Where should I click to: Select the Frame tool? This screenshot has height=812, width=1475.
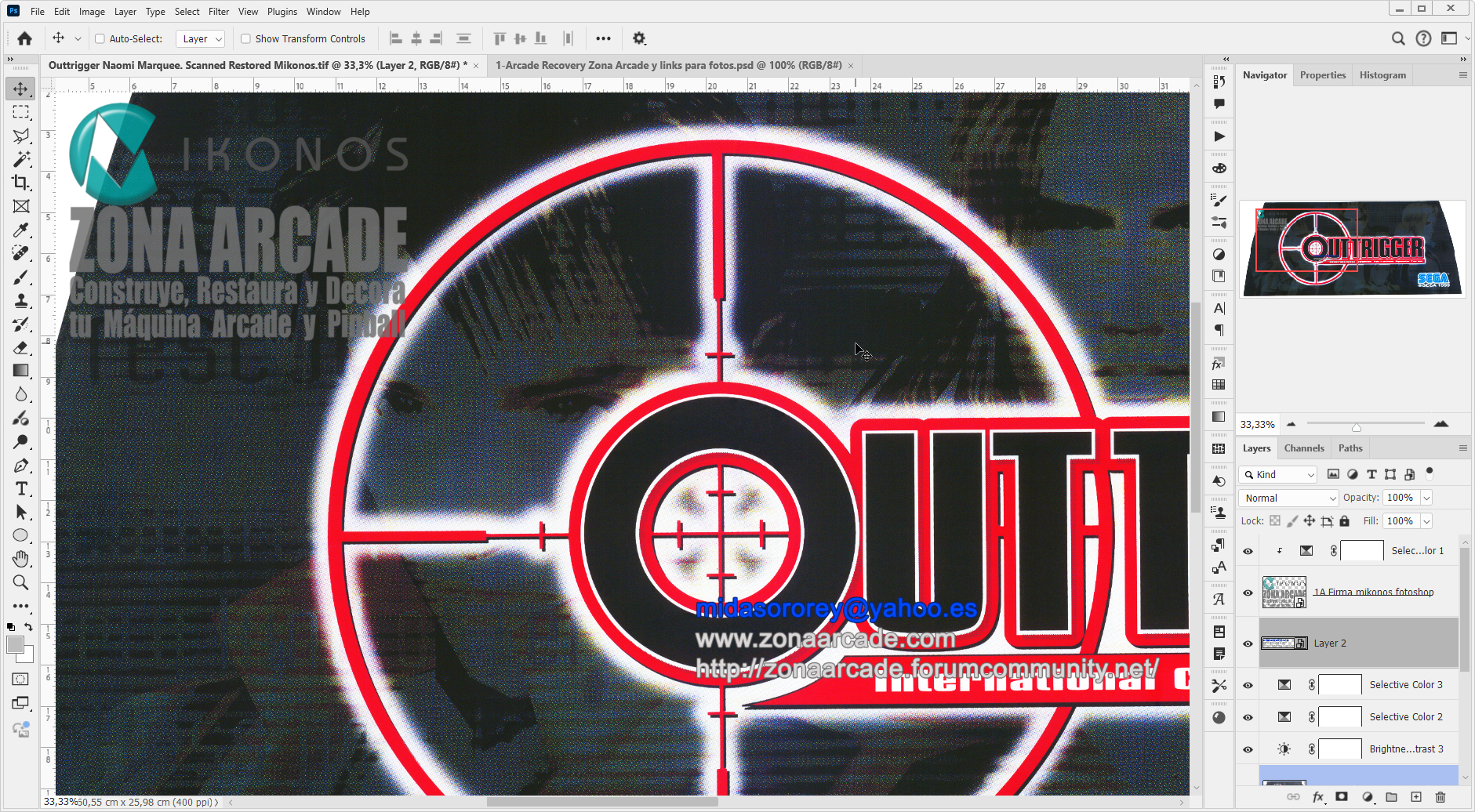(21, 206)
